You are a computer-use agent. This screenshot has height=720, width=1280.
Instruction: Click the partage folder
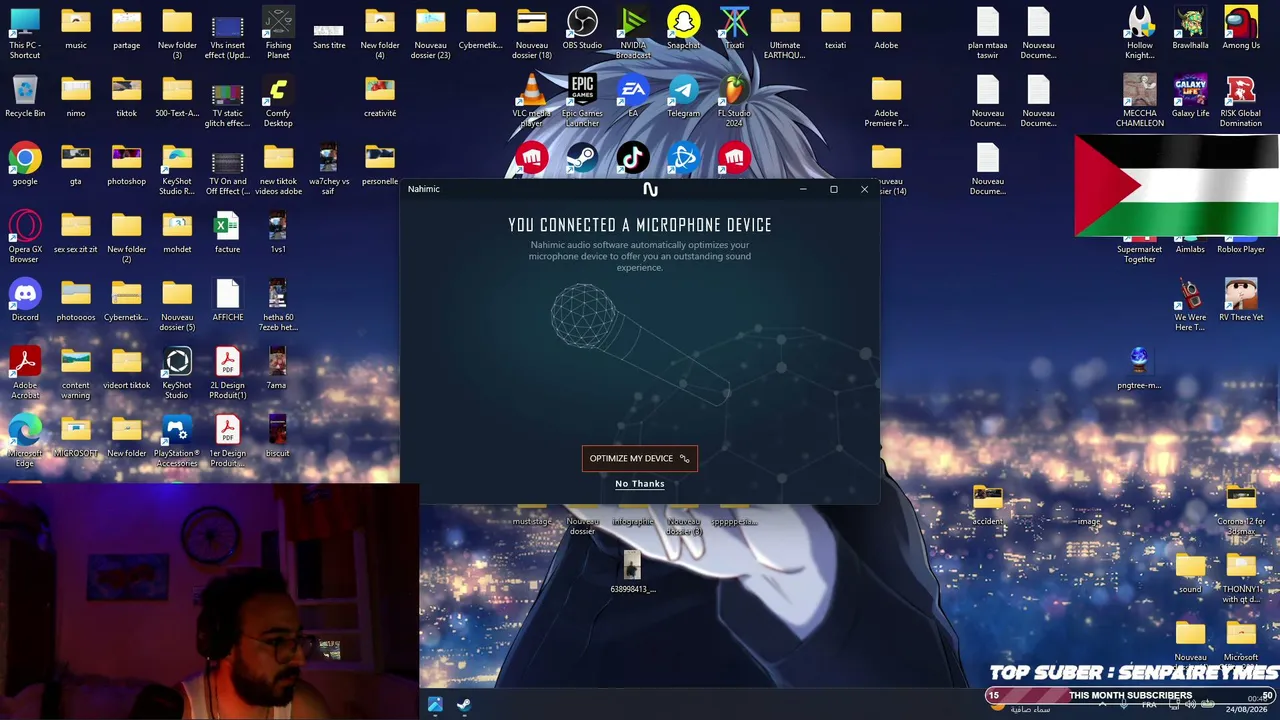127,28
